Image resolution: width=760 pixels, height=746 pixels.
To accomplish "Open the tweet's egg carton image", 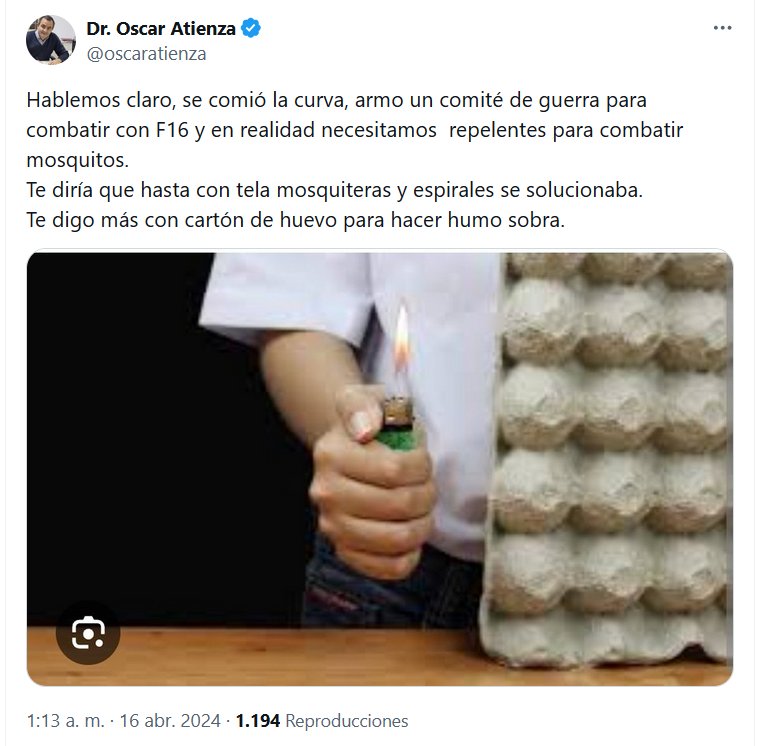I will point(380,469).
